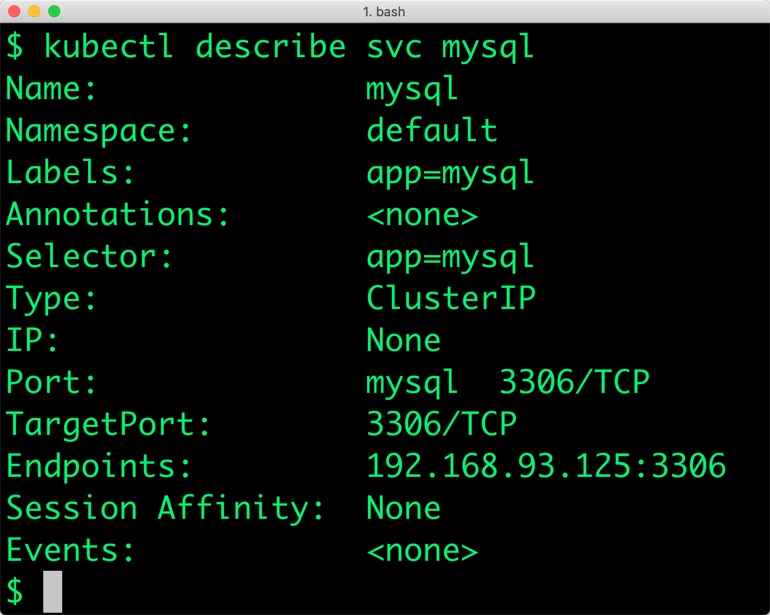Click the endpoint address 192.168.93.125:3306

coord(546,467)
